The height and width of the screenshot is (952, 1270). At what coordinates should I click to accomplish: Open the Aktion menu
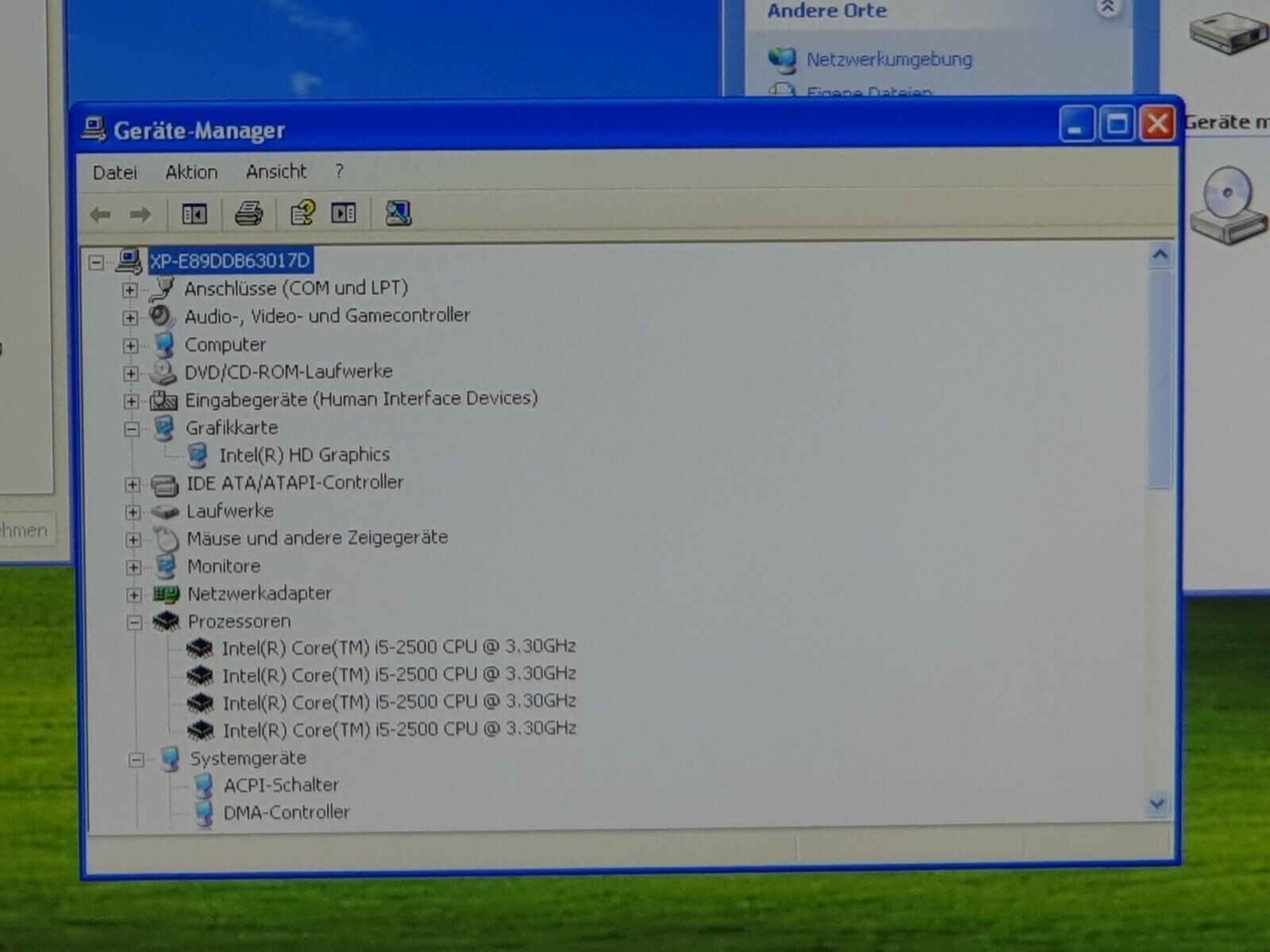191,172
